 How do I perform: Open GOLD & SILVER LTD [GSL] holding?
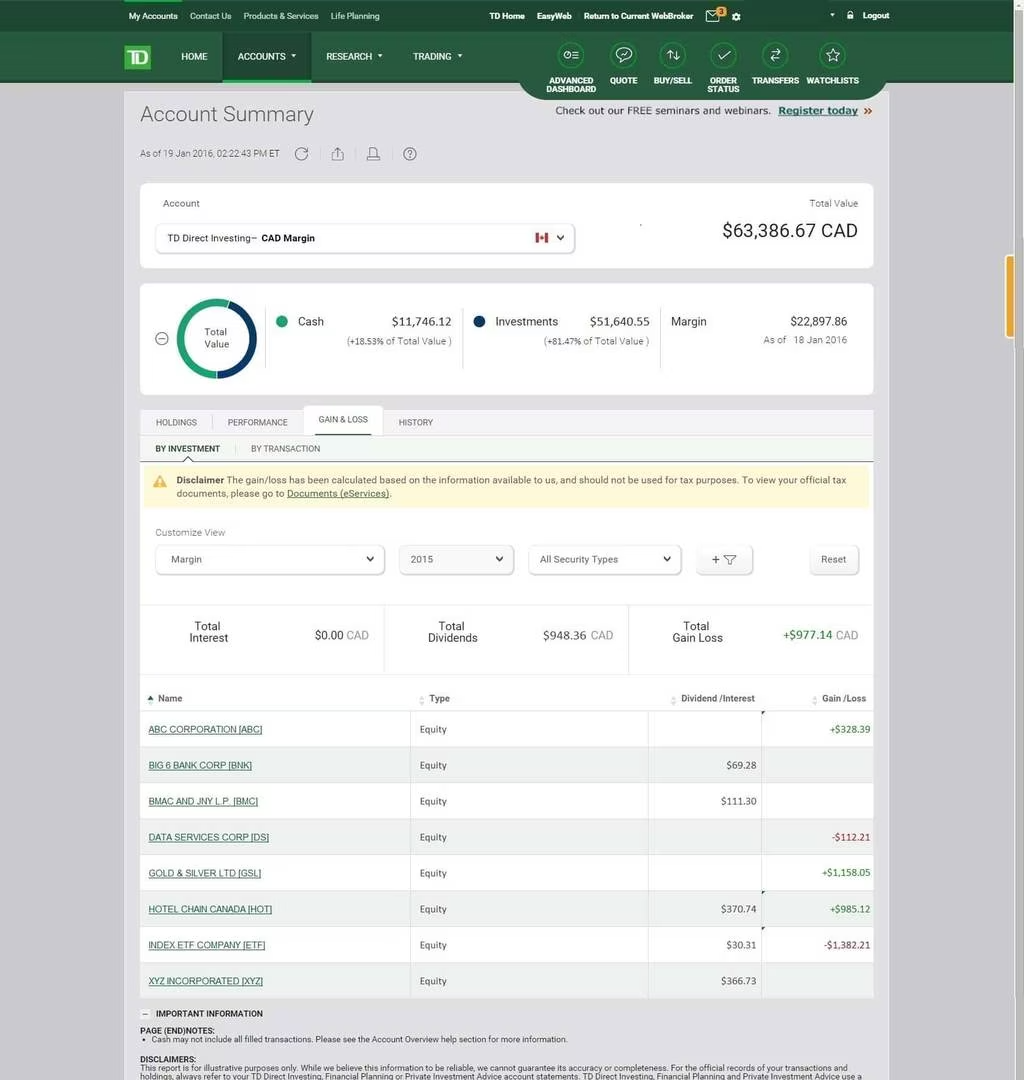click(x=205, y=873)
